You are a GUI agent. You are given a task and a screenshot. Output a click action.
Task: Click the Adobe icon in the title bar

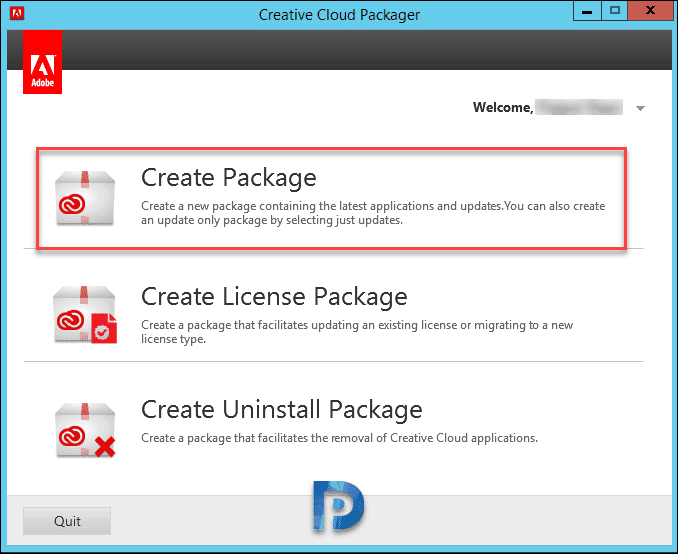pyautogui.click(x=17, y=13)
